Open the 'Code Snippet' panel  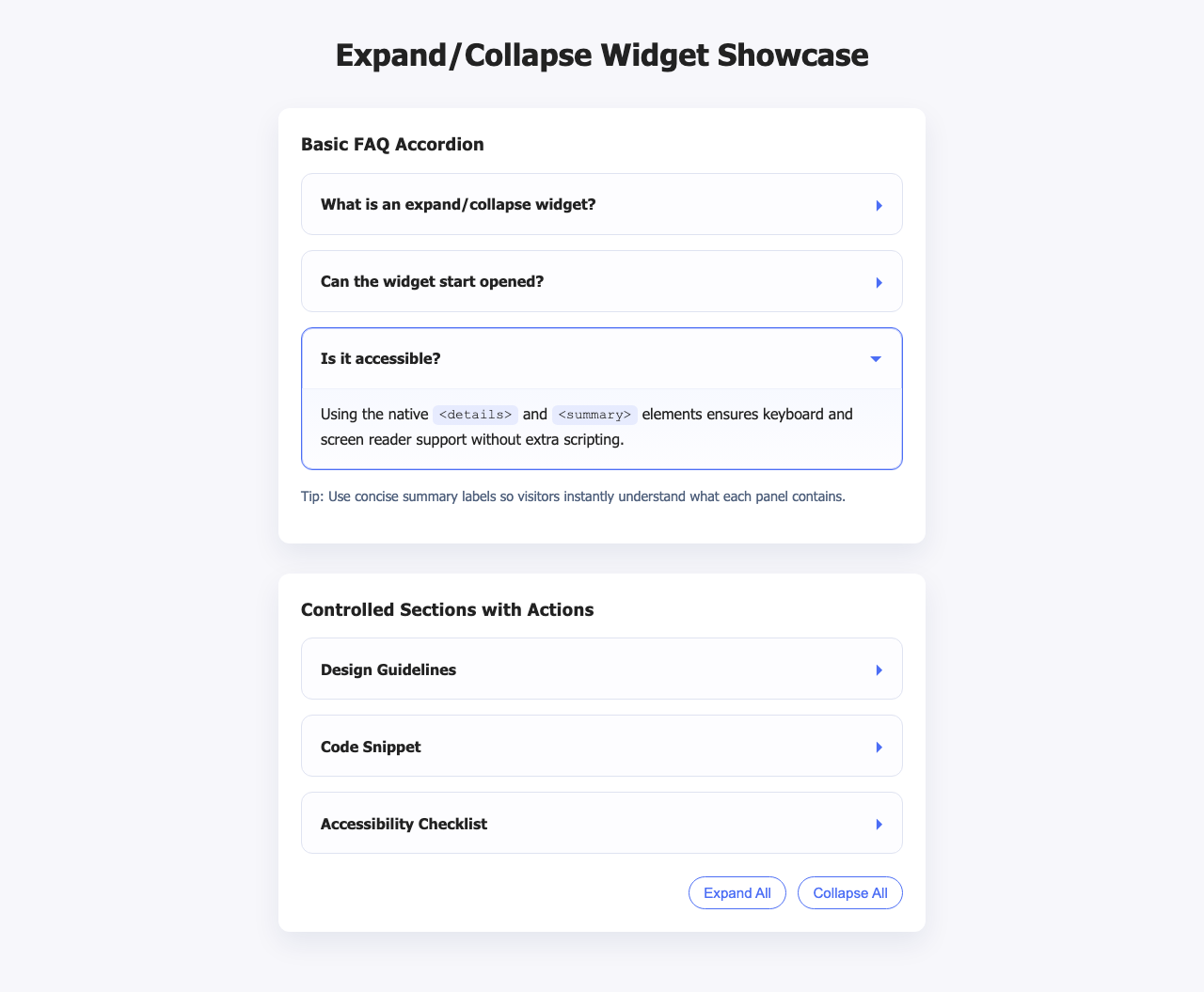click(371, 747)
